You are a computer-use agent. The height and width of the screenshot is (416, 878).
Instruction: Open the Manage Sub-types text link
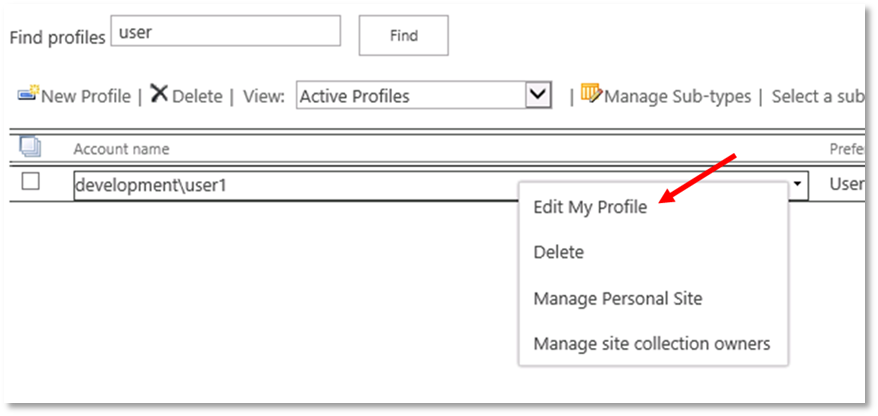click(677, 96)
